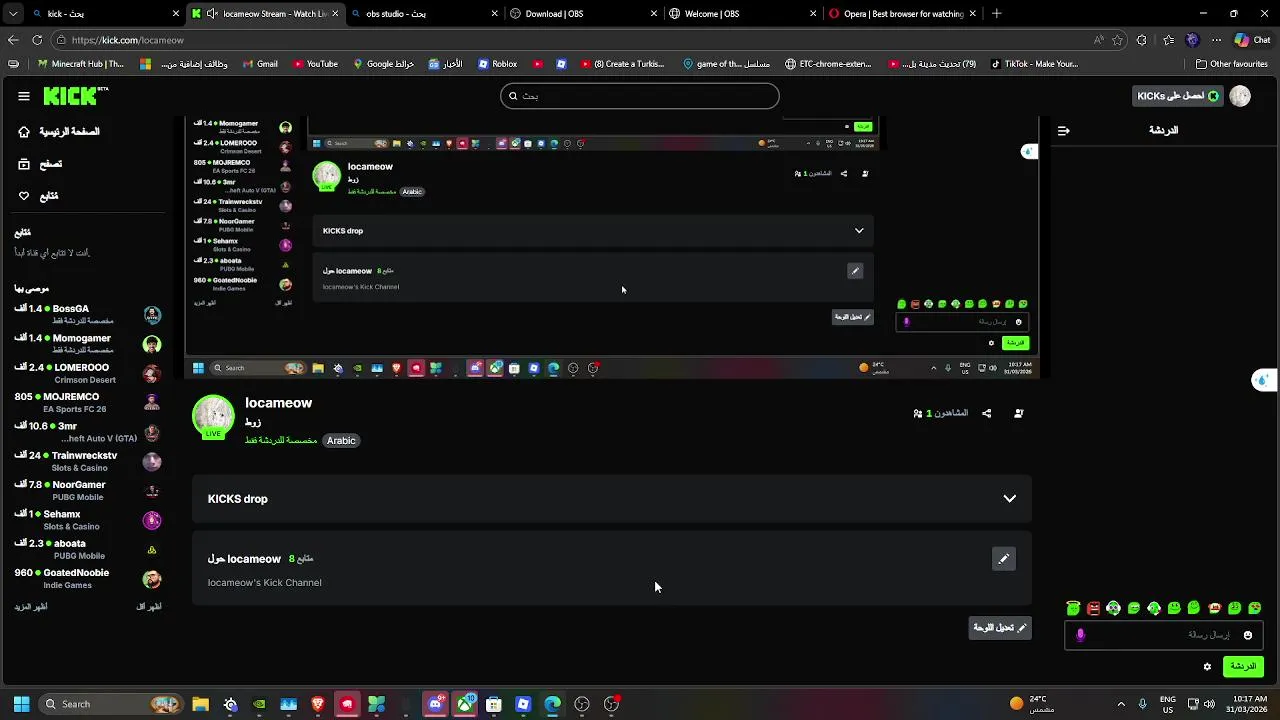Open Discord from taskbar

click(435, 704)
